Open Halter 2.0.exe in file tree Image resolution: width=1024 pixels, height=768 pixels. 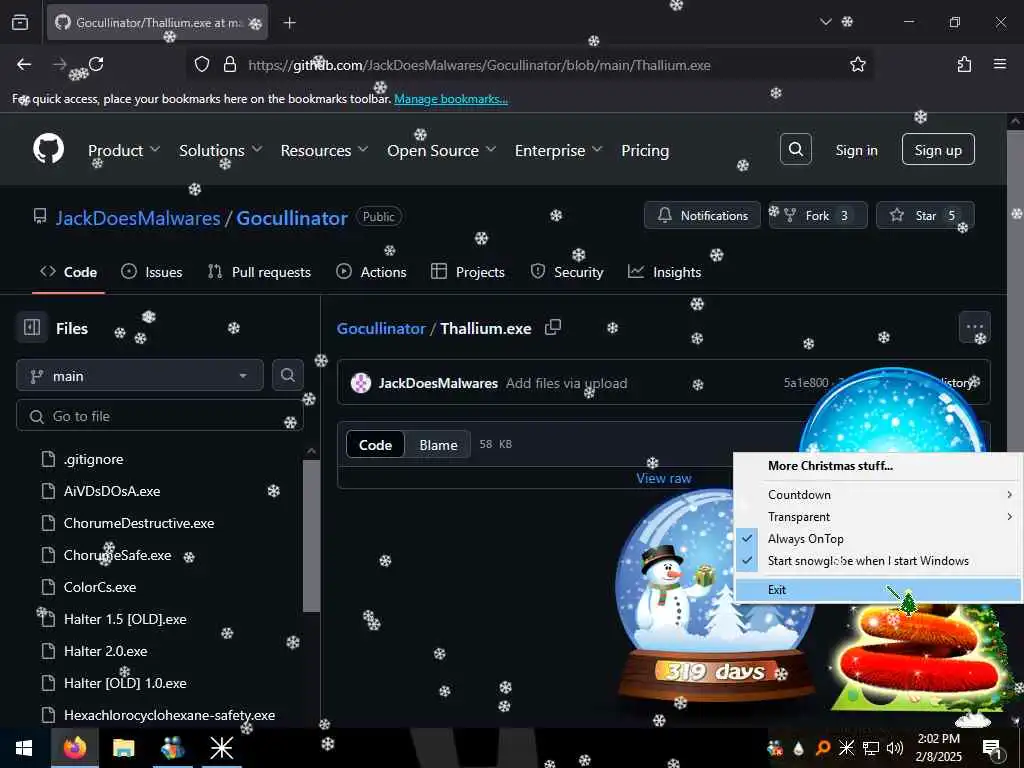click(x=105, y=651)
